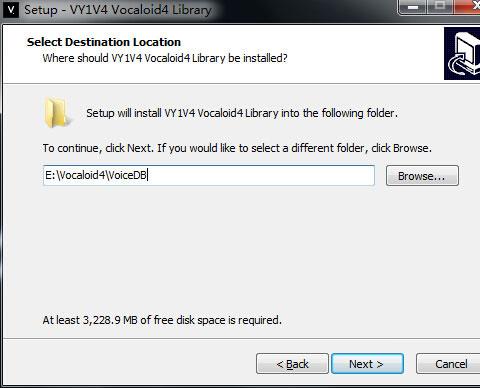The height and width of the screenshot is (388, 480).
Task: Go to the previous step with Back
Action: coord(292,364)
